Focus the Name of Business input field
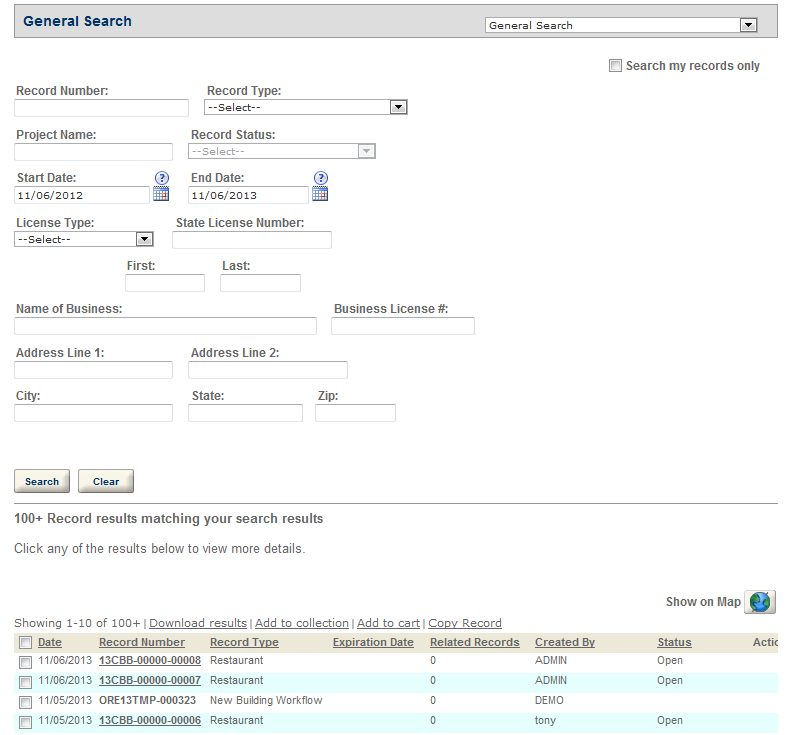Viewport: 787px width, 735px height. click(x=165, y=326)
